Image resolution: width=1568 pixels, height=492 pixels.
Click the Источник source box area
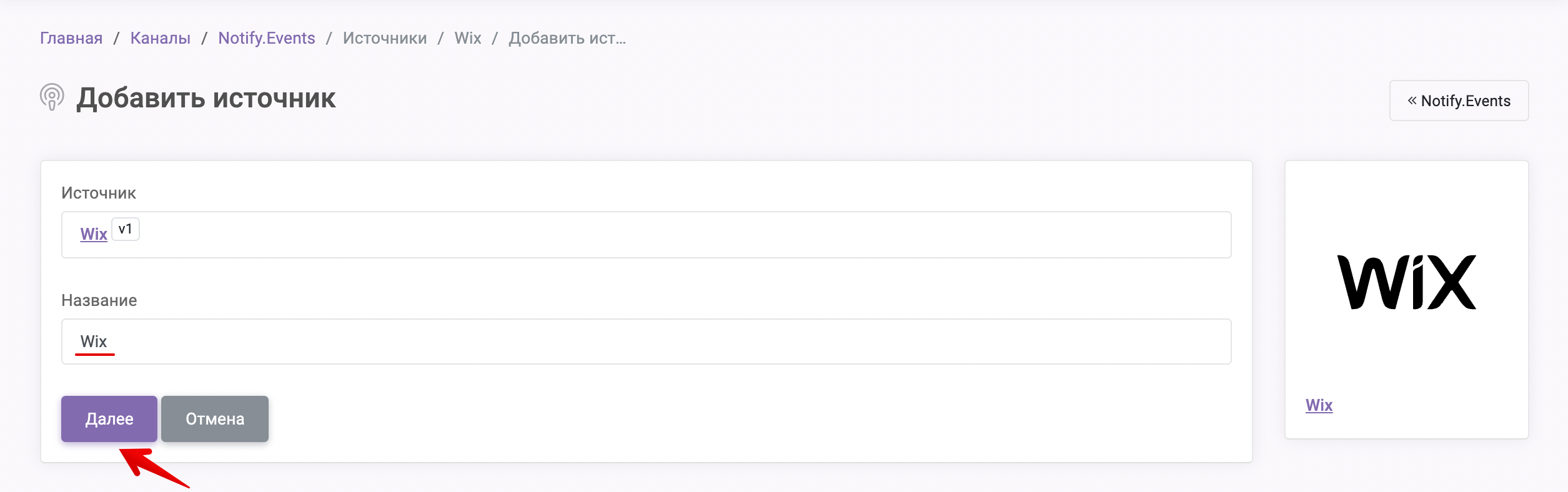(646, 235)
